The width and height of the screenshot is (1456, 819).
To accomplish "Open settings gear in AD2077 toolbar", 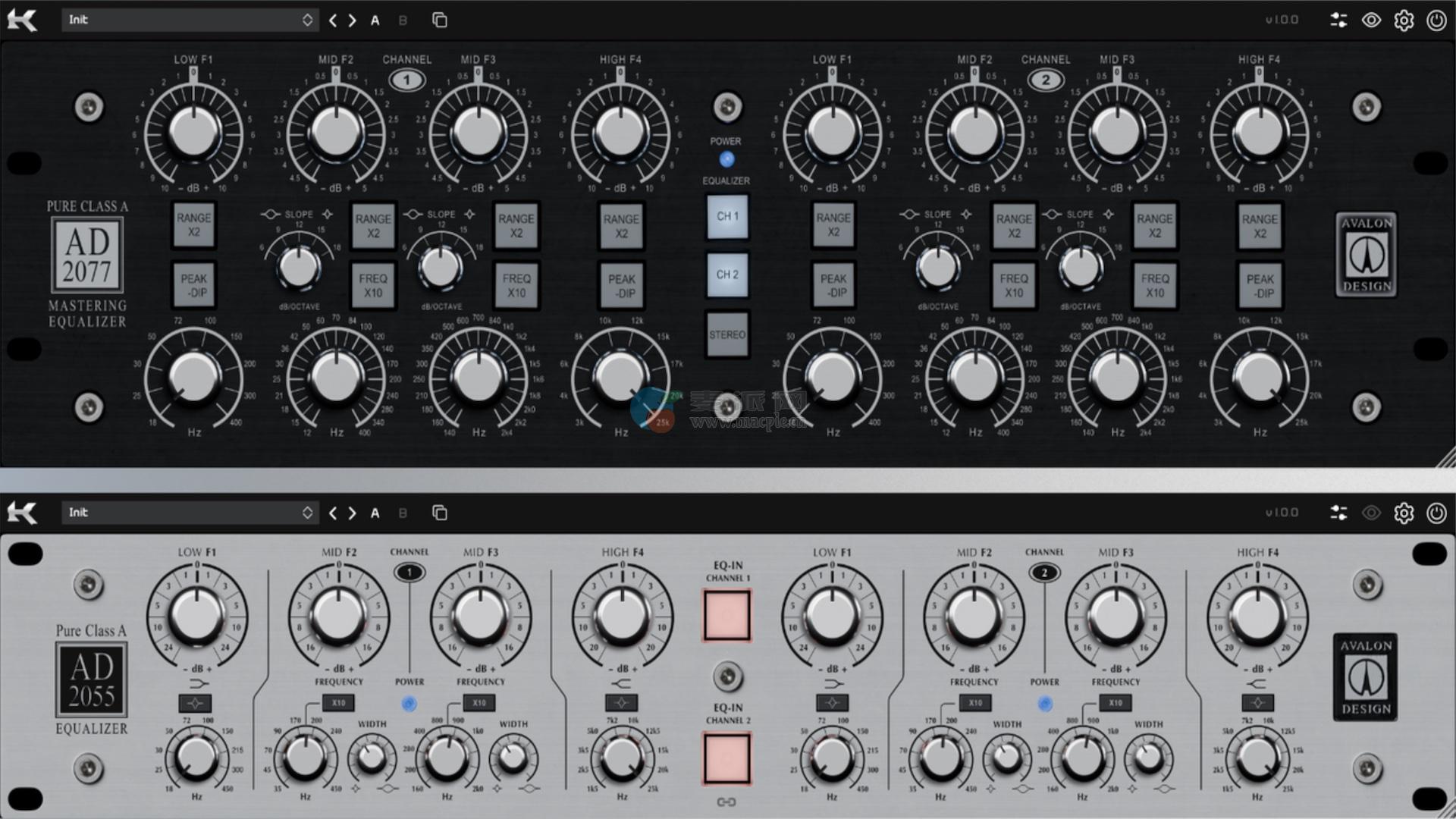I will tap(1404, 20).
